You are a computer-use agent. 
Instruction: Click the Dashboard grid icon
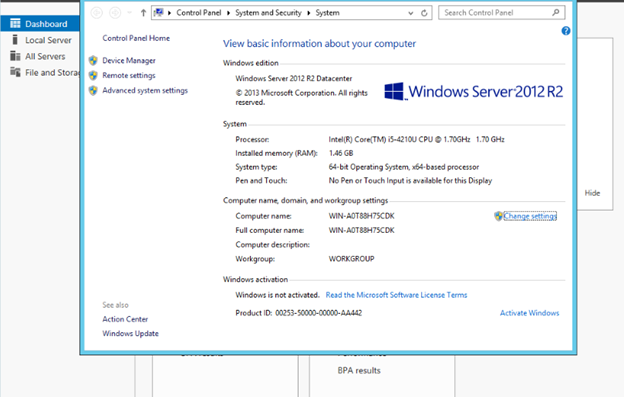point(15,23)
